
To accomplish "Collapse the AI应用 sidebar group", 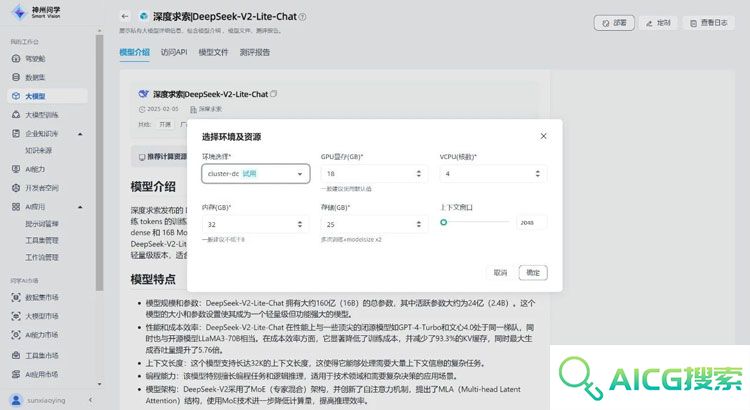I will (80, 207).
